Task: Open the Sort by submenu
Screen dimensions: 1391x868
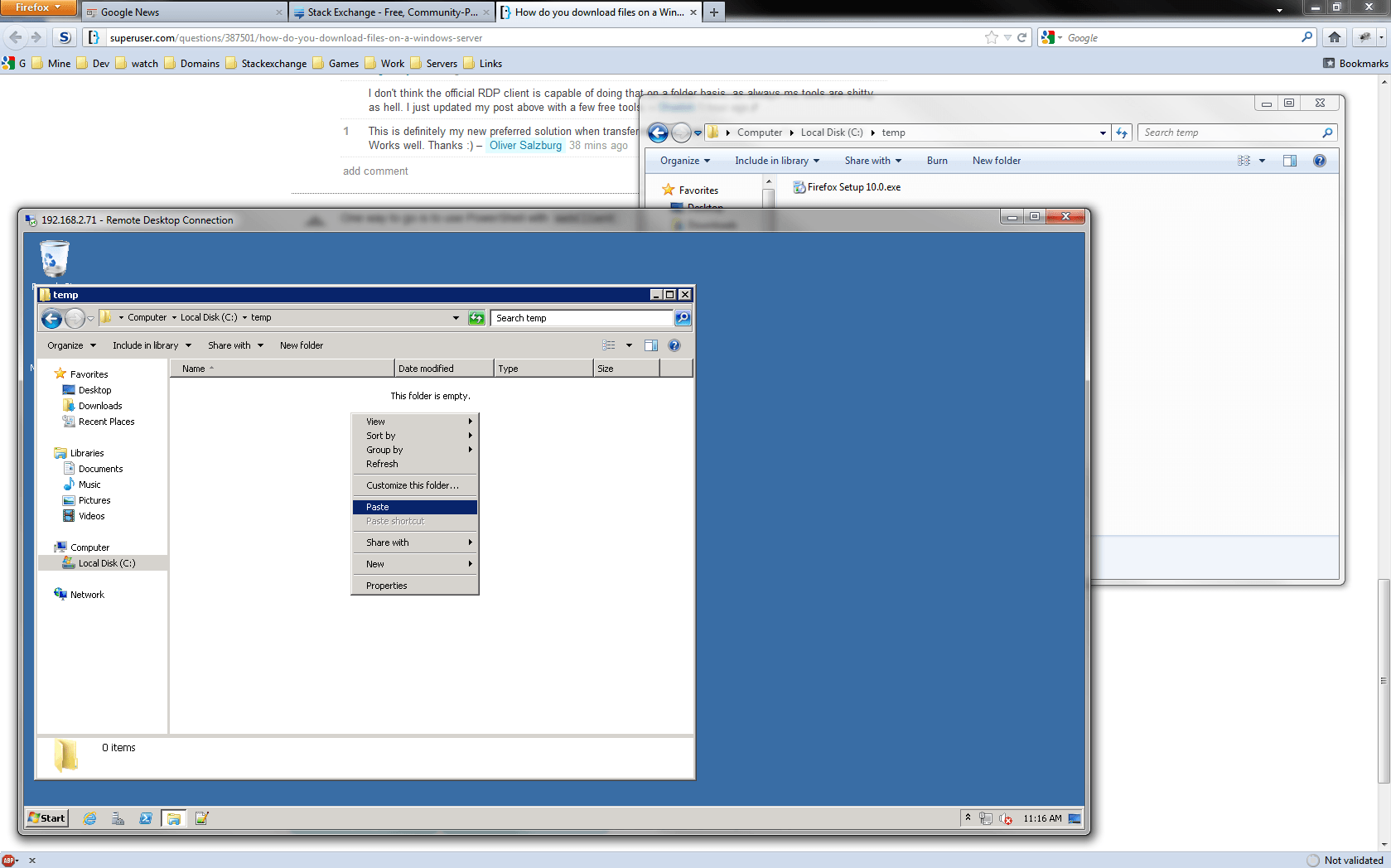Action: [x=414, y=436]
